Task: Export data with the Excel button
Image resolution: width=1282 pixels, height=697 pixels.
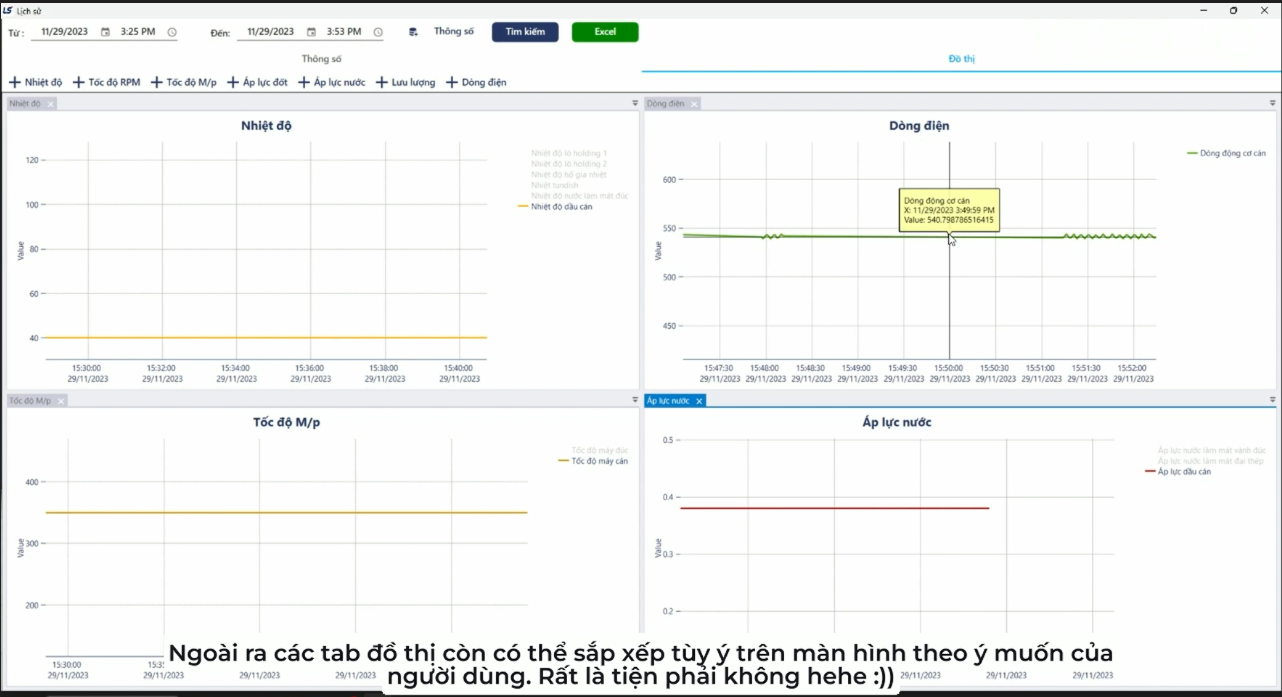Action: point(605,32)
